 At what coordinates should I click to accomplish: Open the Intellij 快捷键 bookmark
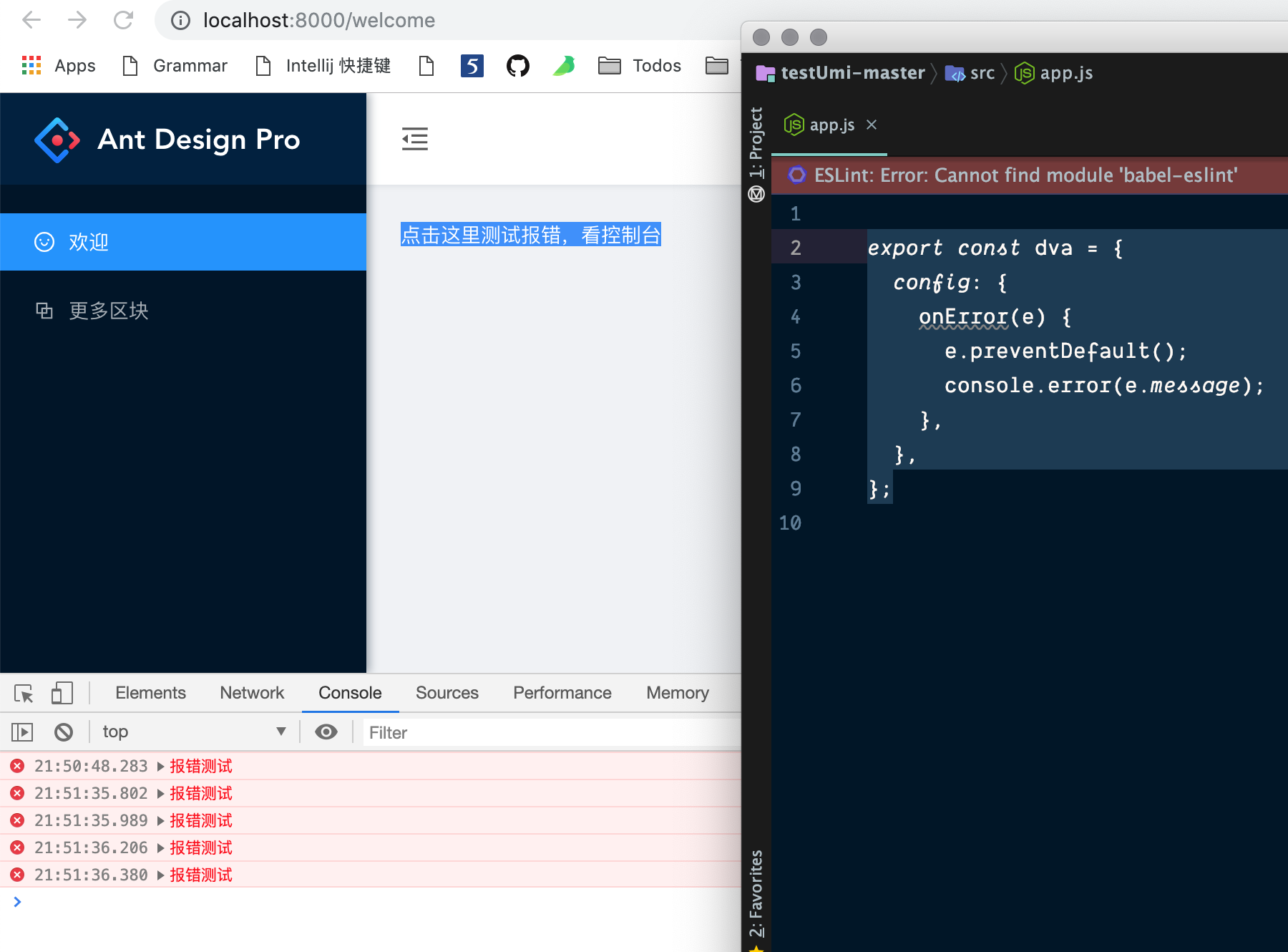tap(323, 66)
